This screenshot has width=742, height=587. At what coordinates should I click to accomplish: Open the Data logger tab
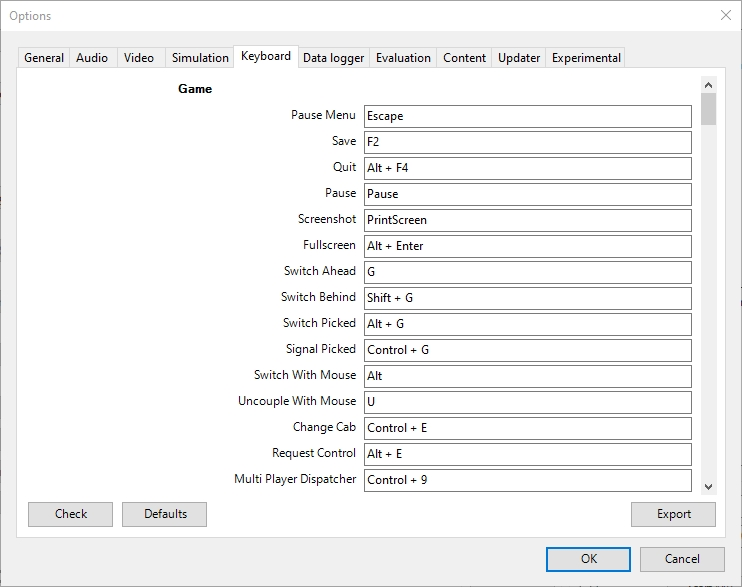[x=333, y=58]
